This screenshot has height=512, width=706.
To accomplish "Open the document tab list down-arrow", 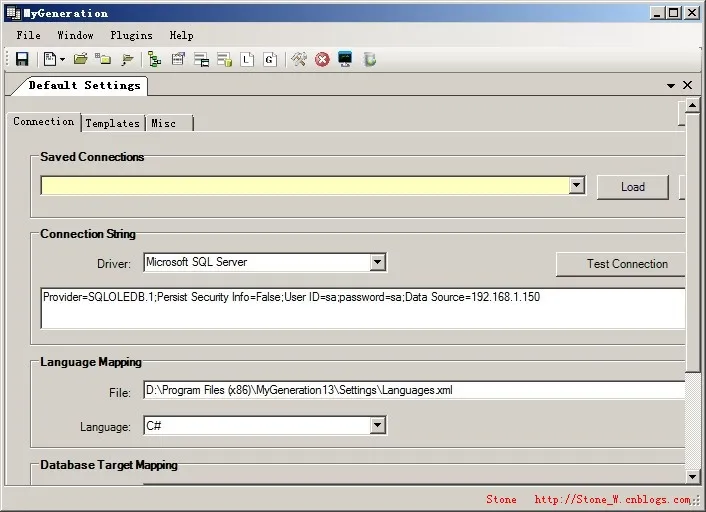I will tap(671, 85).
